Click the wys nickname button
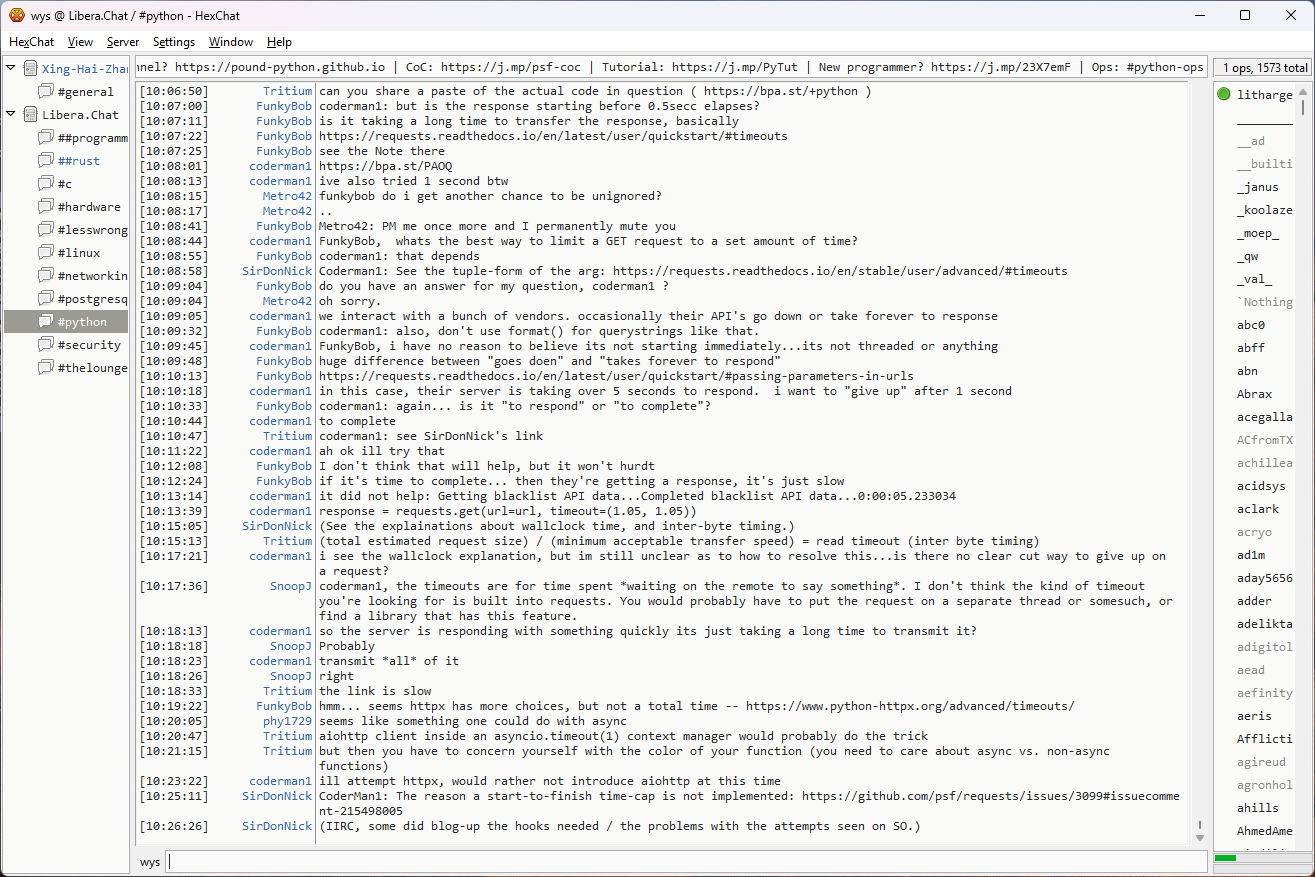Screen dimensions: 1315x877 coord(149,862)
